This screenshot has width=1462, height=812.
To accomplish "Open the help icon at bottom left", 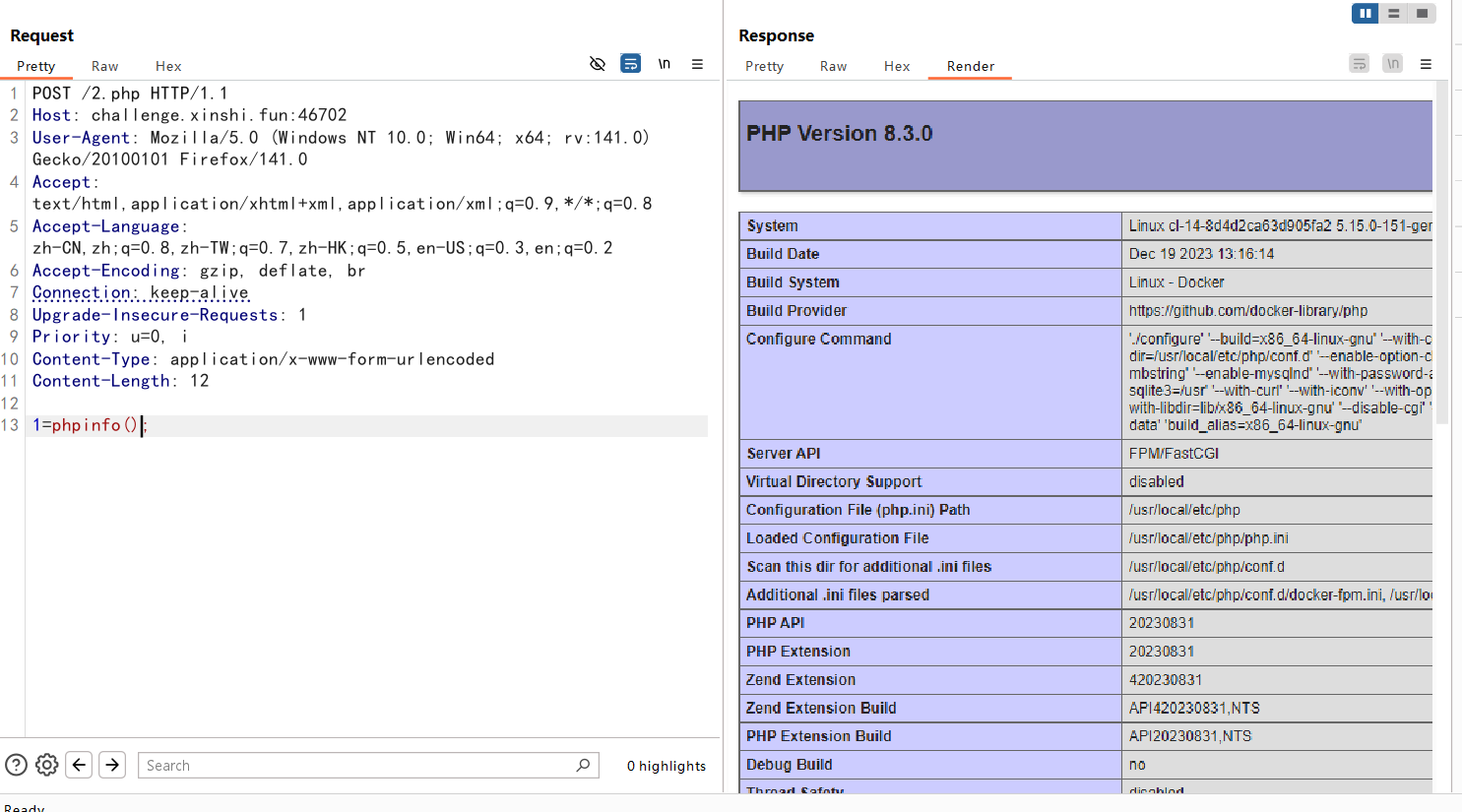I will coord(16,765).
